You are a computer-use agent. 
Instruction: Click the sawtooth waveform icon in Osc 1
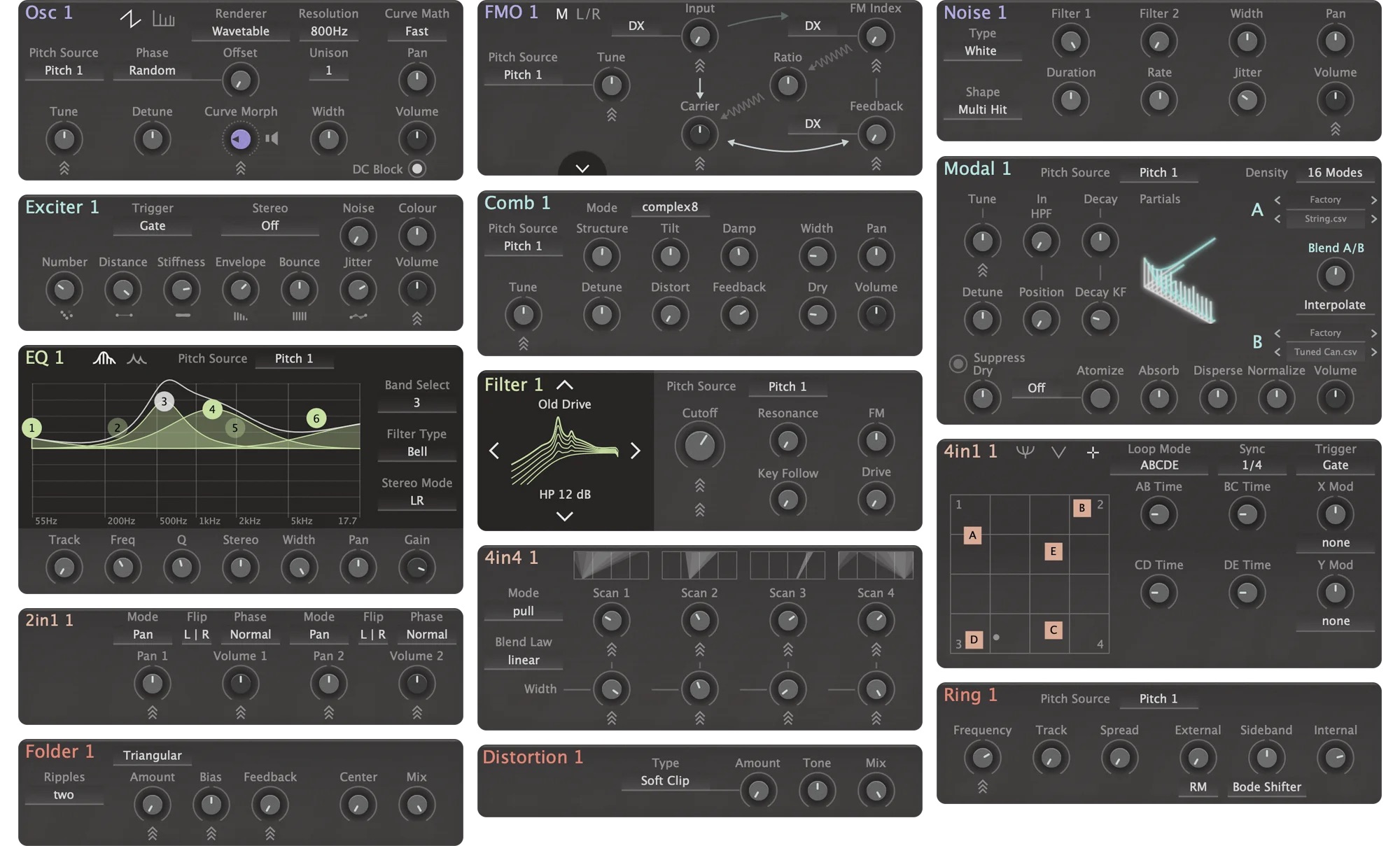click(x=130, y=18)
